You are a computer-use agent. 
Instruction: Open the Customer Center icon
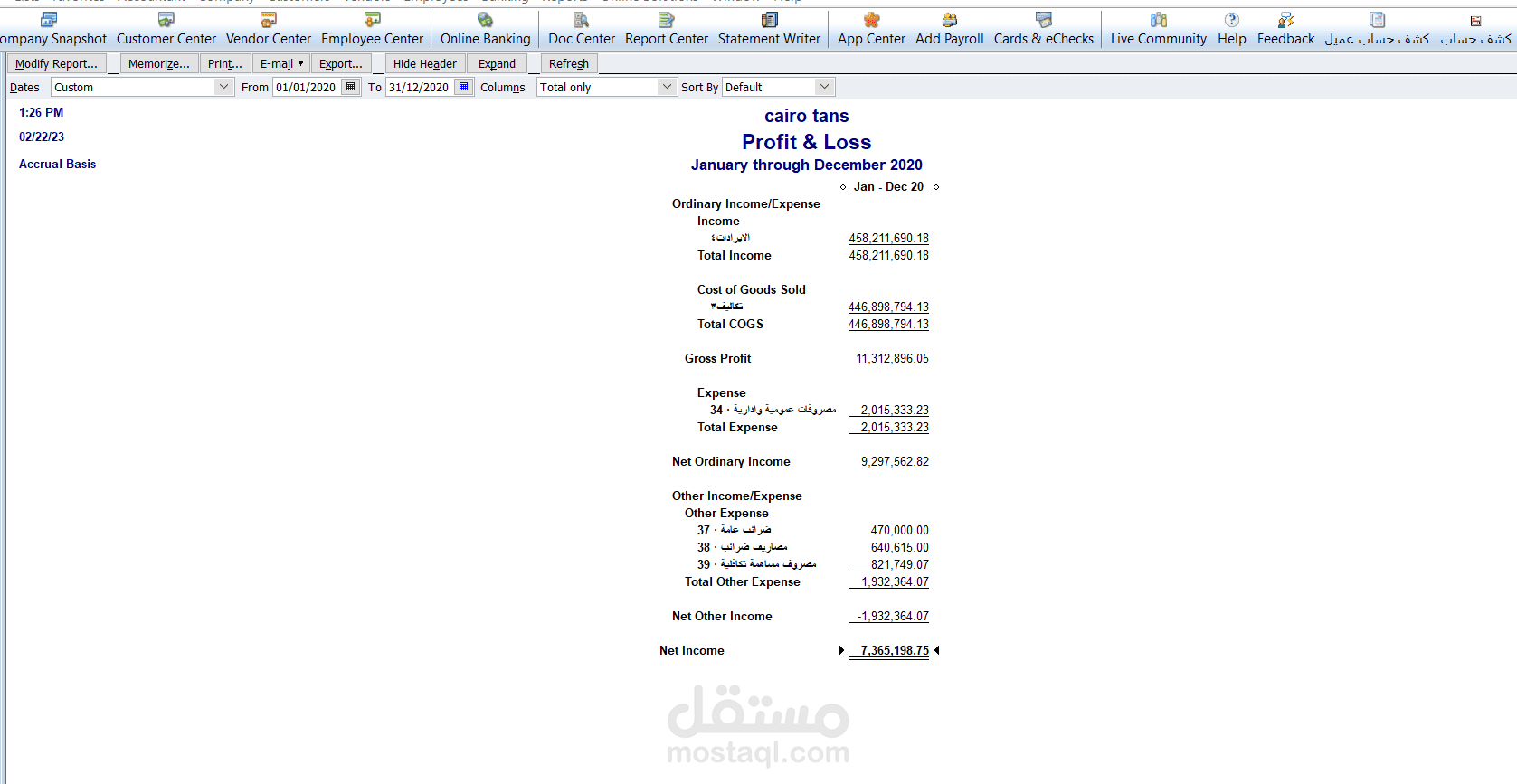166,20
